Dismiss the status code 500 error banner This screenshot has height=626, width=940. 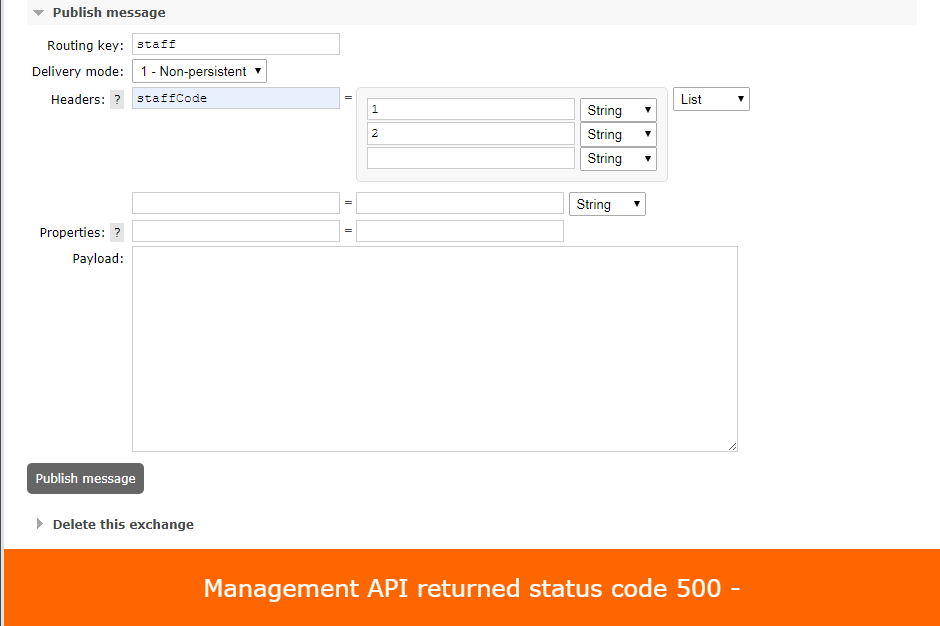point(472,588)
